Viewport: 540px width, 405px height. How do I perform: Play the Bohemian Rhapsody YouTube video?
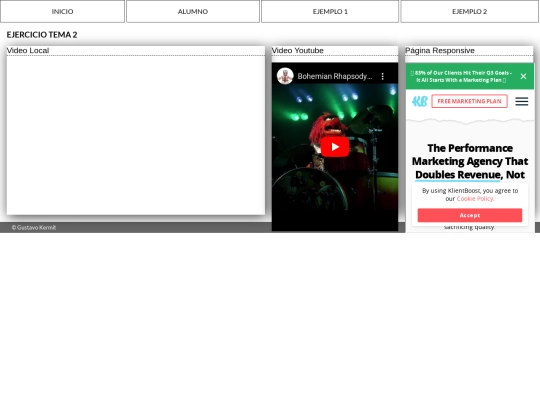click(x=335, y=147)
